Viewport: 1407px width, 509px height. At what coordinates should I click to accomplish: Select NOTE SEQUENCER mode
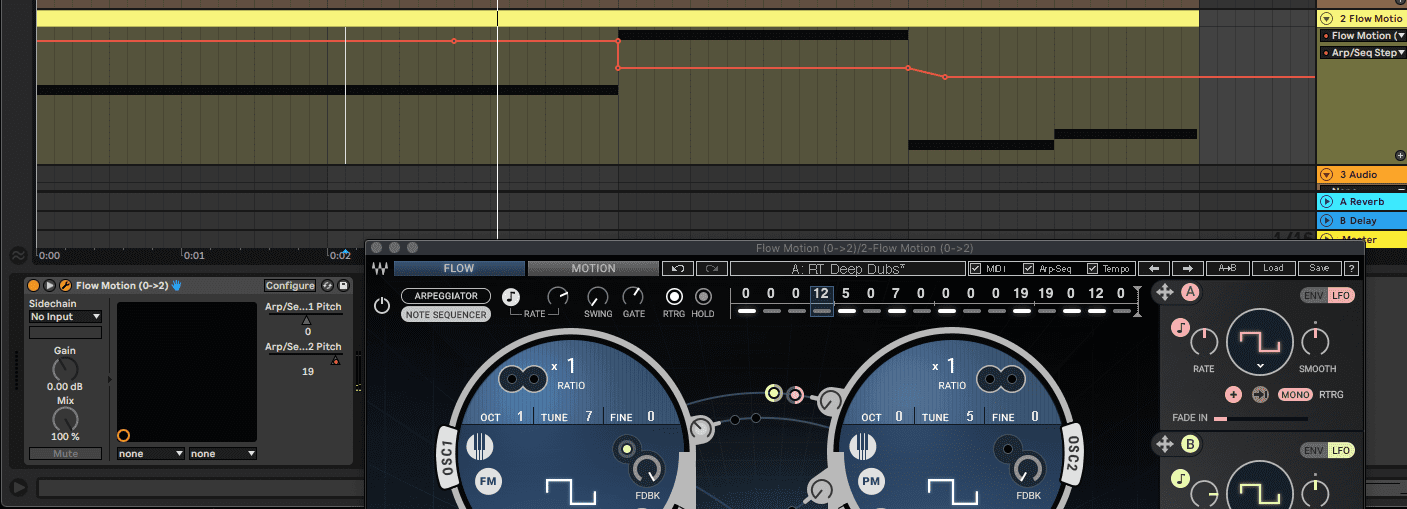pyautogui.click(x=447, y=315)
